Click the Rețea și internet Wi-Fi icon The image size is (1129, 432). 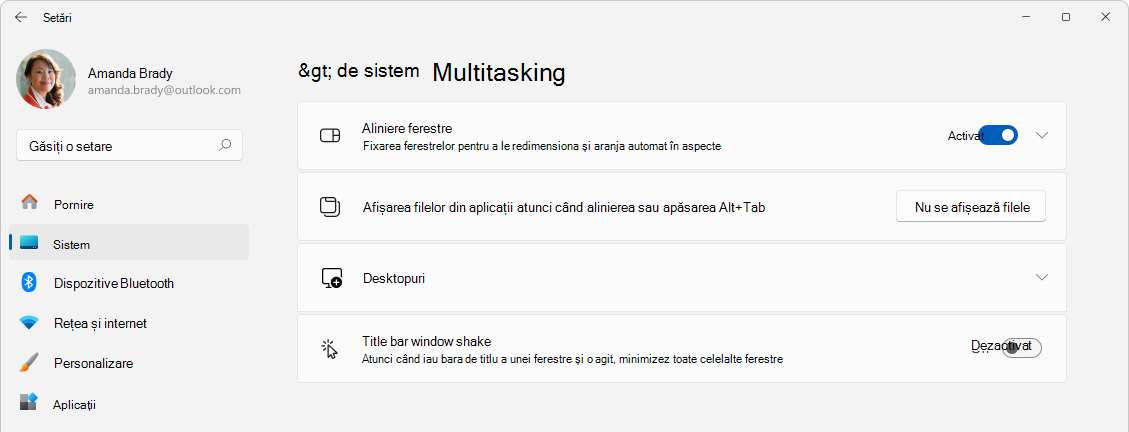pyautogui.click(x=29, y=323)
